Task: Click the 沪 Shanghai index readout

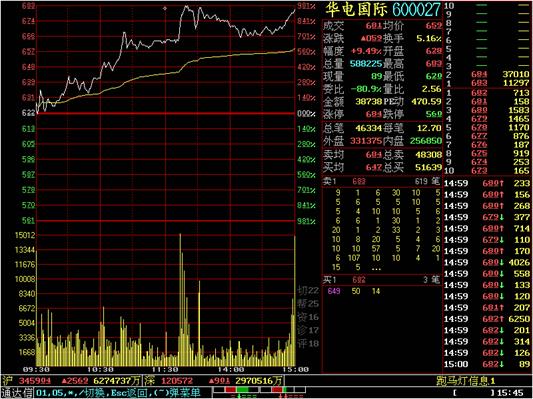Action: tap(71, 381)
